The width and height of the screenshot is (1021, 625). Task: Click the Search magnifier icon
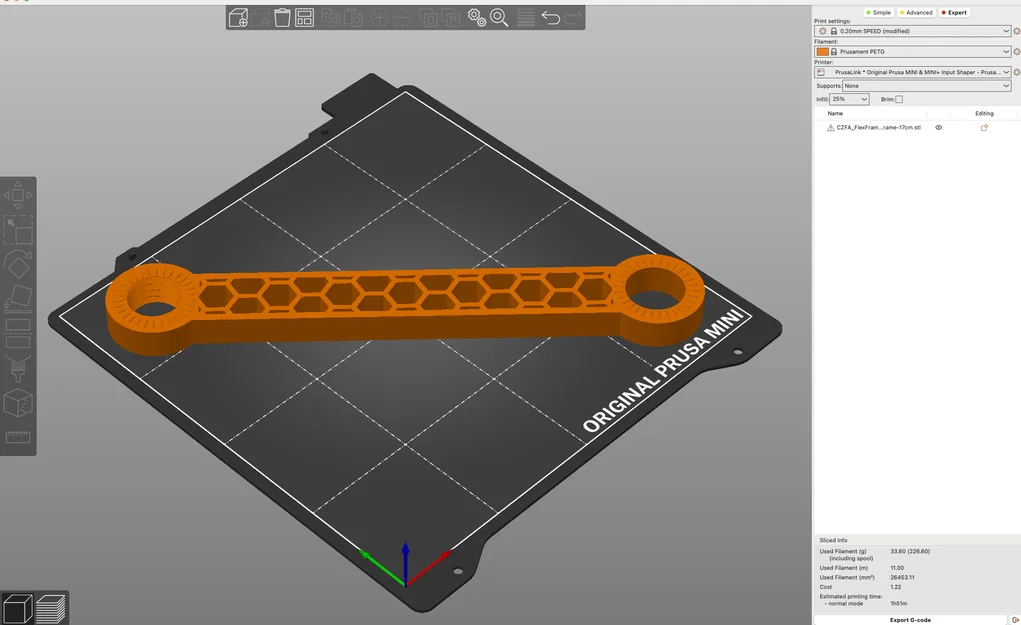(499, 18)
